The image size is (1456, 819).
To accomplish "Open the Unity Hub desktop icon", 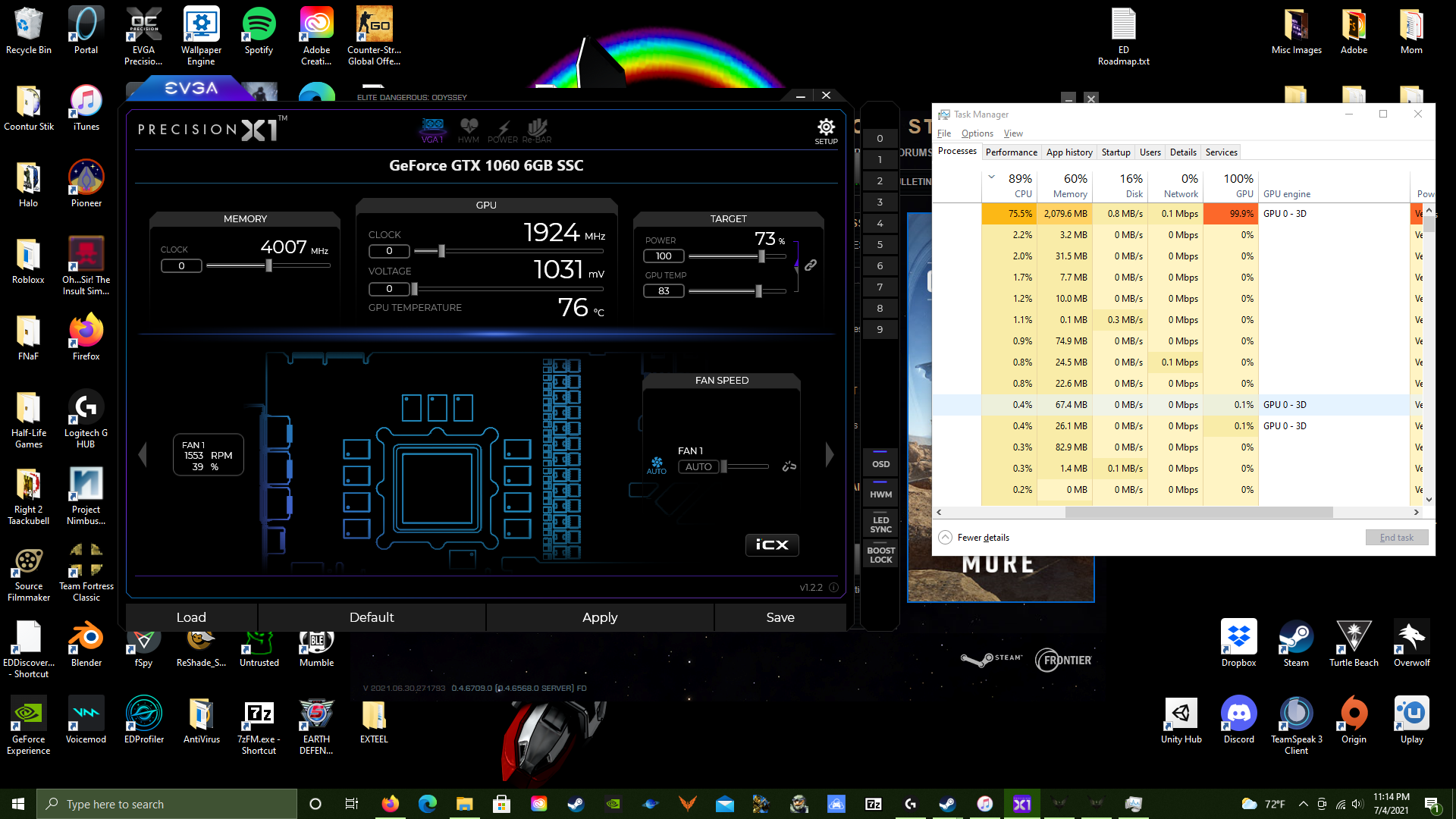I will point(1181,720).
